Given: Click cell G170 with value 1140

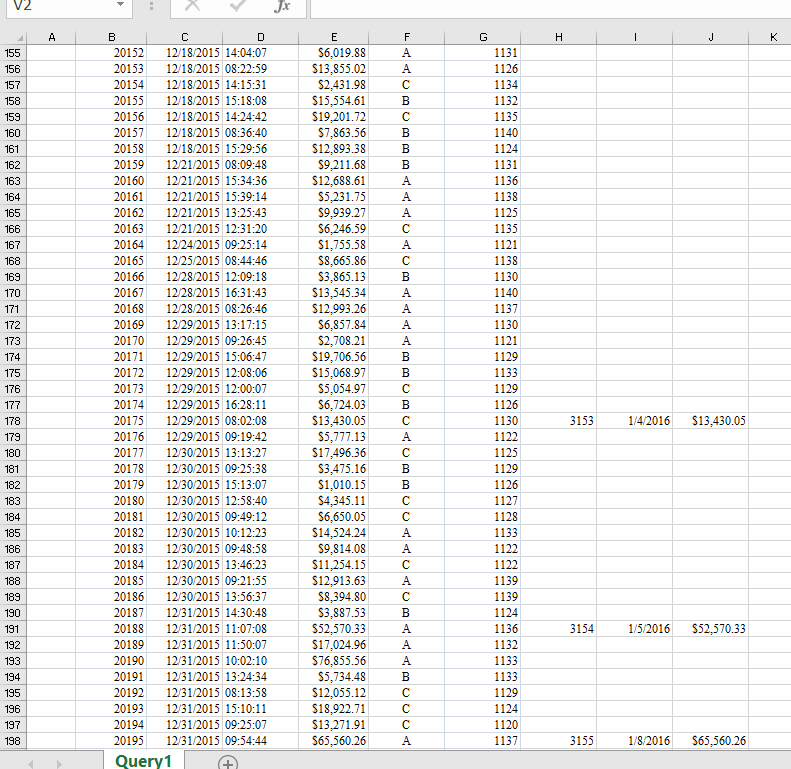Looking at the screenshot, I should [x=483, y=293].
